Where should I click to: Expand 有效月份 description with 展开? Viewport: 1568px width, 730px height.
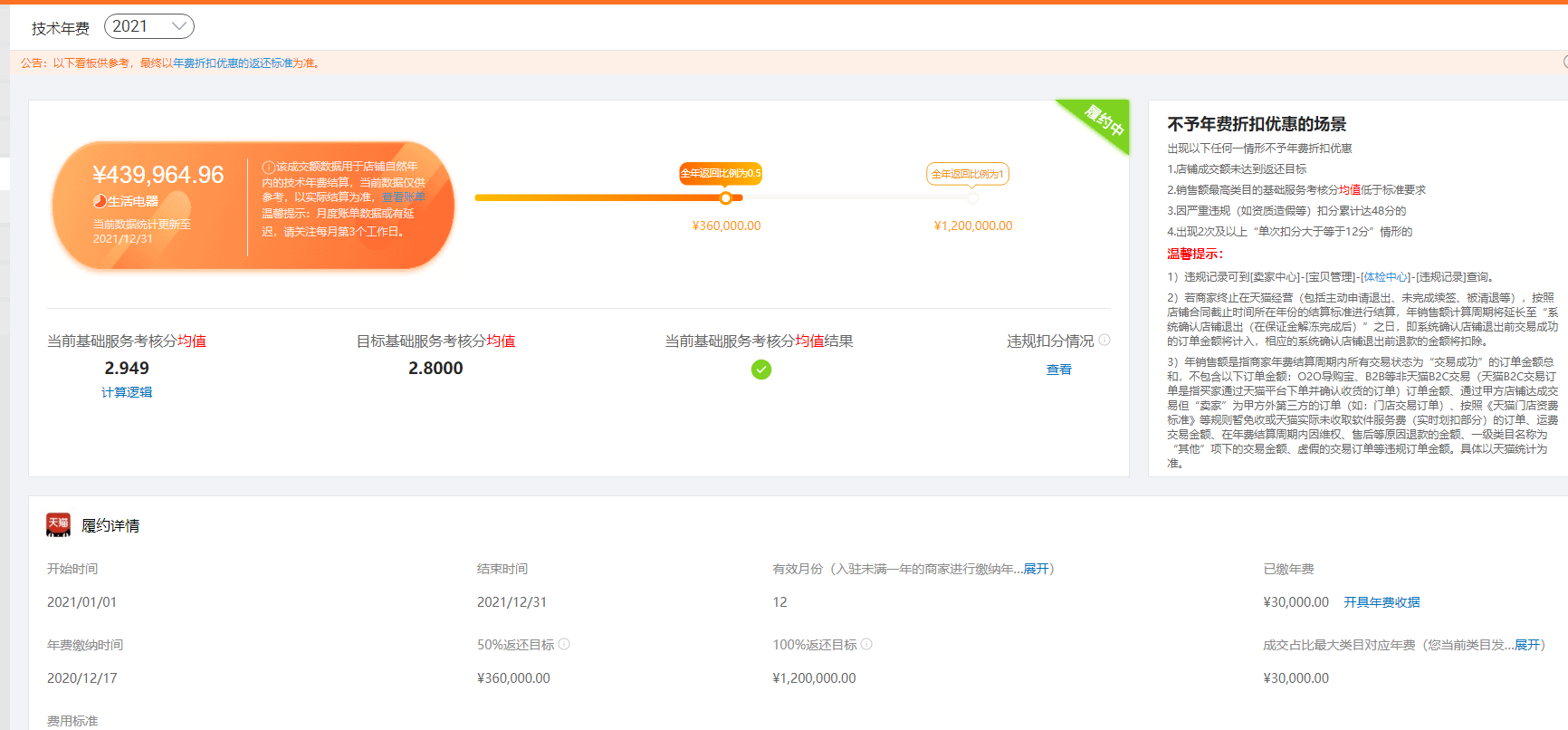pyautogui.click(x=1036, y=569)
